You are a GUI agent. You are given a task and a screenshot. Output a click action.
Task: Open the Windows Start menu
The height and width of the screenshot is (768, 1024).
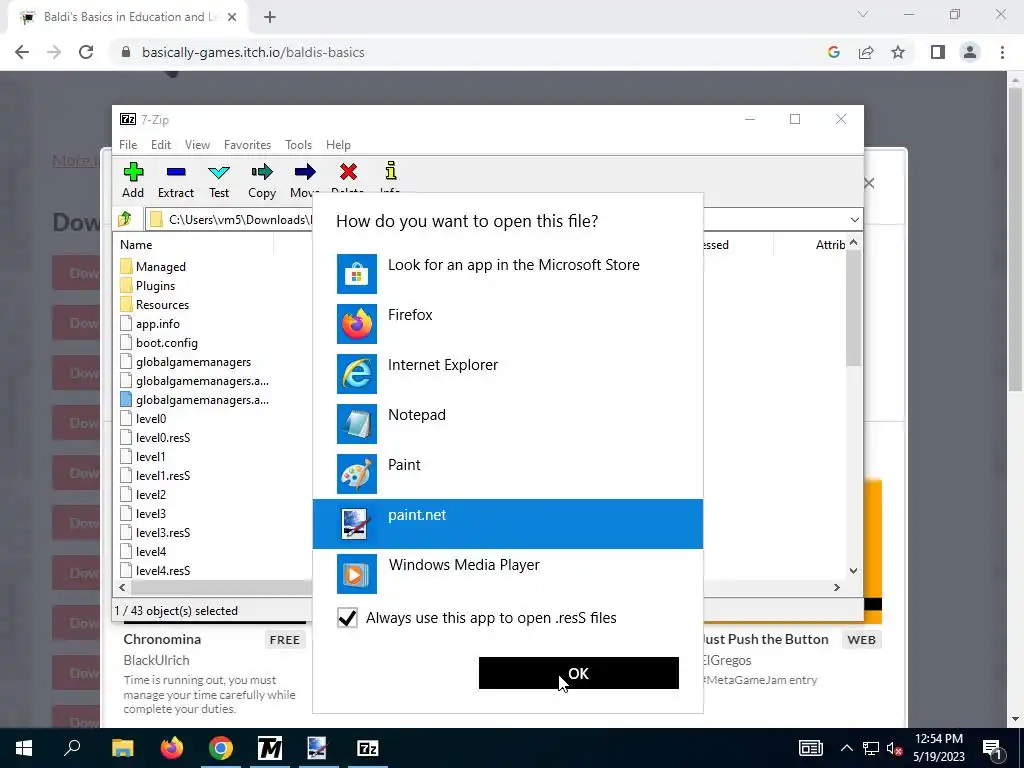(x=24, y=748)
